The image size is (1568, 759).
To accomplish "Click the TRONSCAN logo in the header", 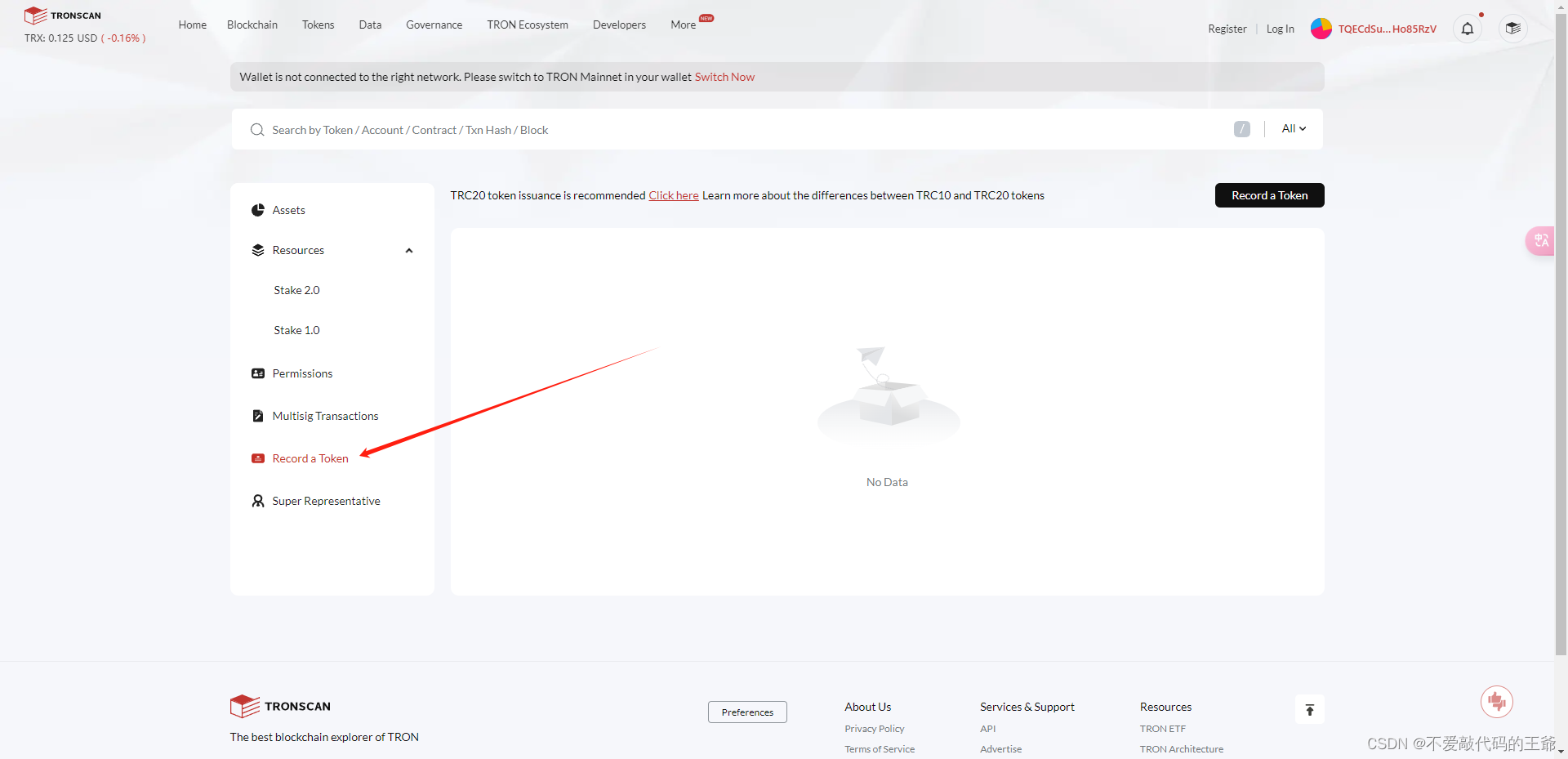I will (63, 16).
